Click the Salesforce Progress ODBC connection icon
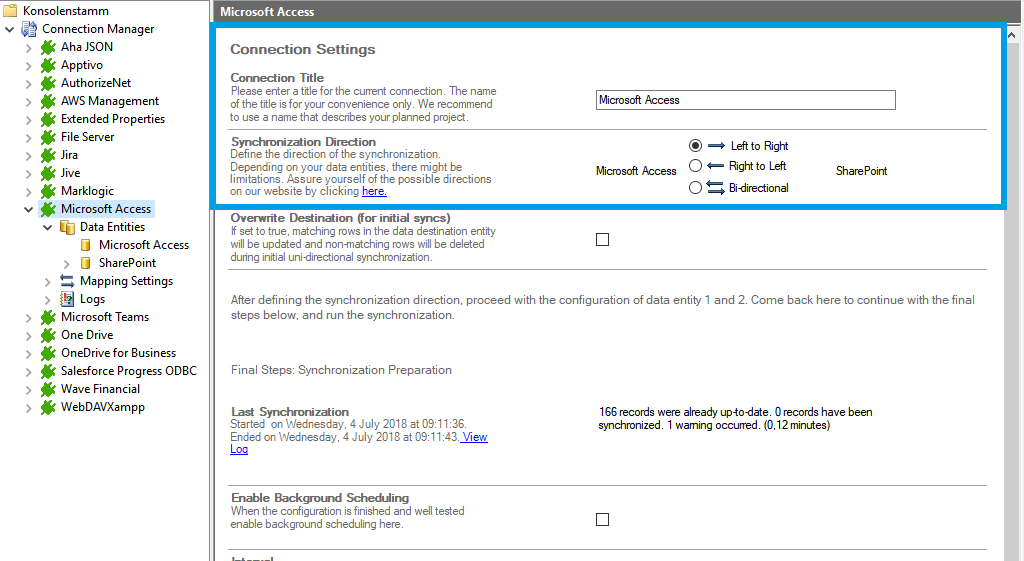 pyautogui.click(x=48, y=370)
